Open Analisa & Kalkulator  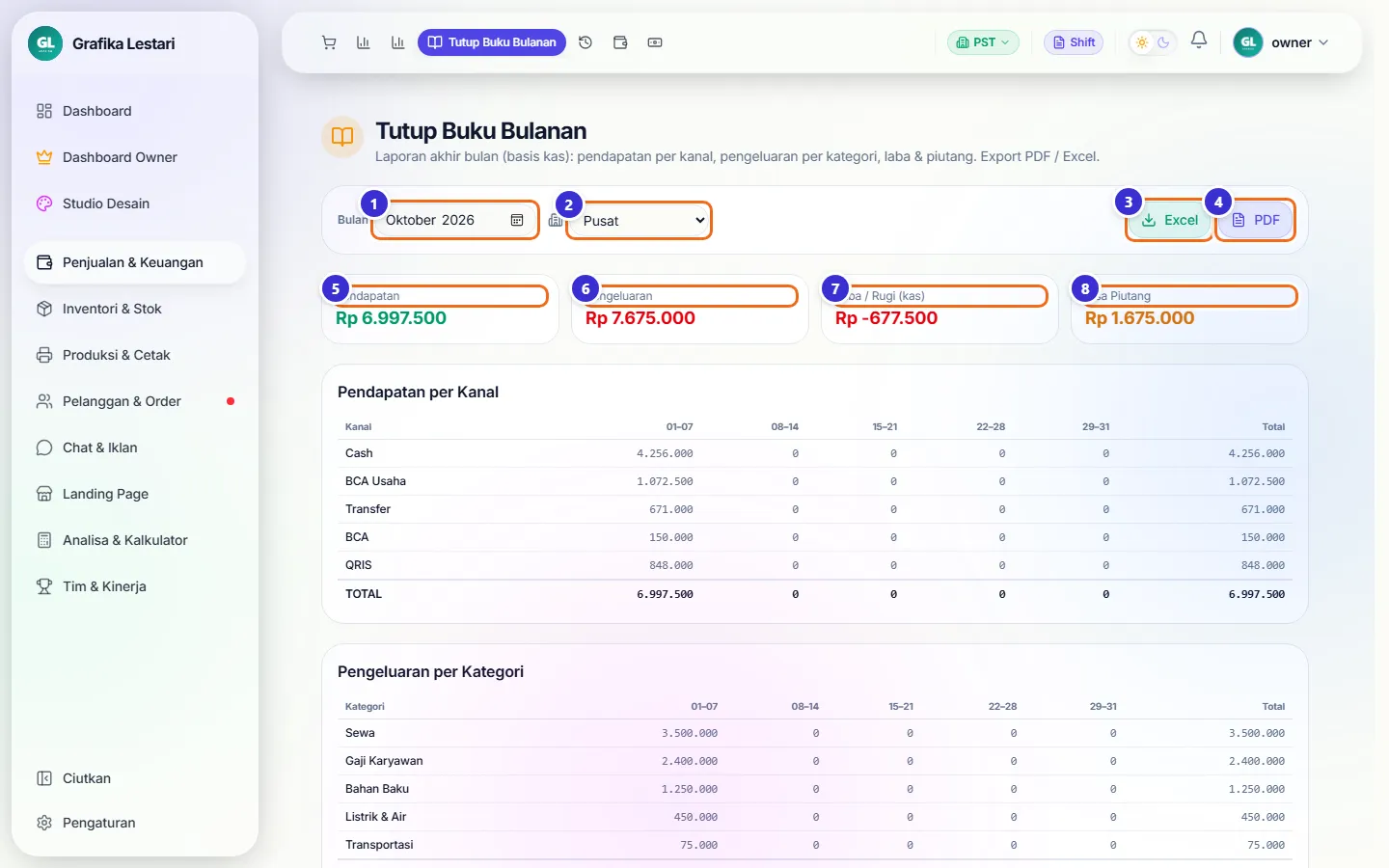135,540
